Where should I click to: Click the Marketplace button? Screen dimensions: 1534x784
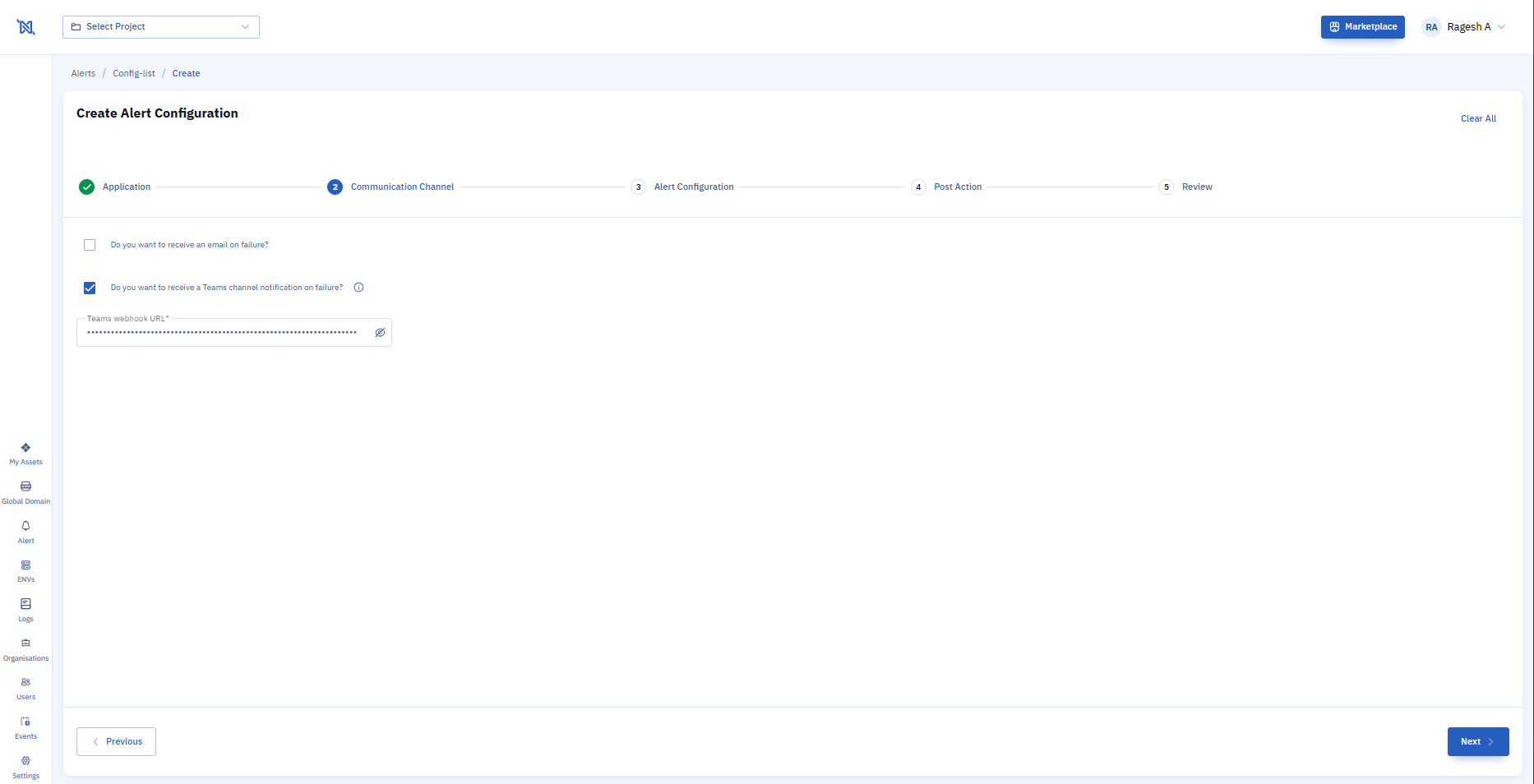1362,27
